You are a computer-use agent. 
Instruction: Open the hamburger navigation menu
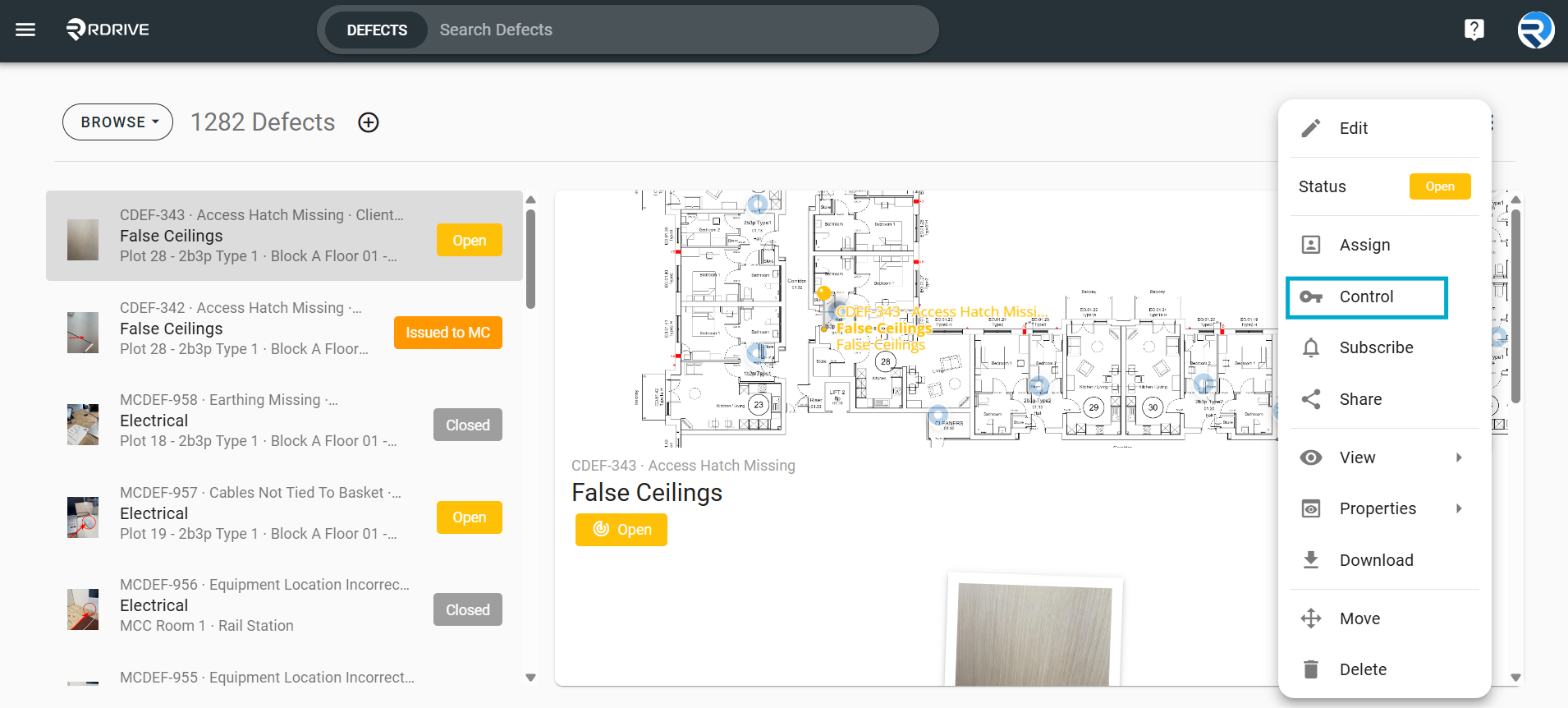click(25, 30)
